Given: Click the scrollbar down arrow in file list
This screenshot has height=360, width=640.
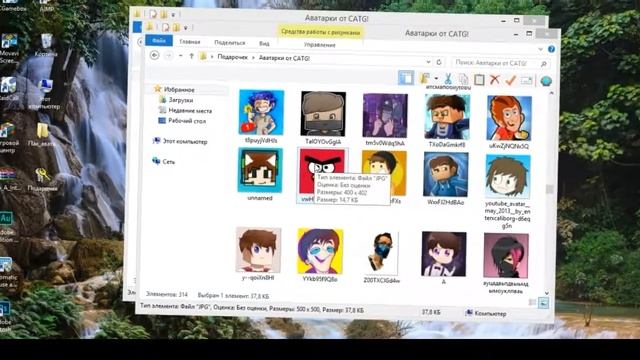Looking at the screenshot, I should point(547,293).
